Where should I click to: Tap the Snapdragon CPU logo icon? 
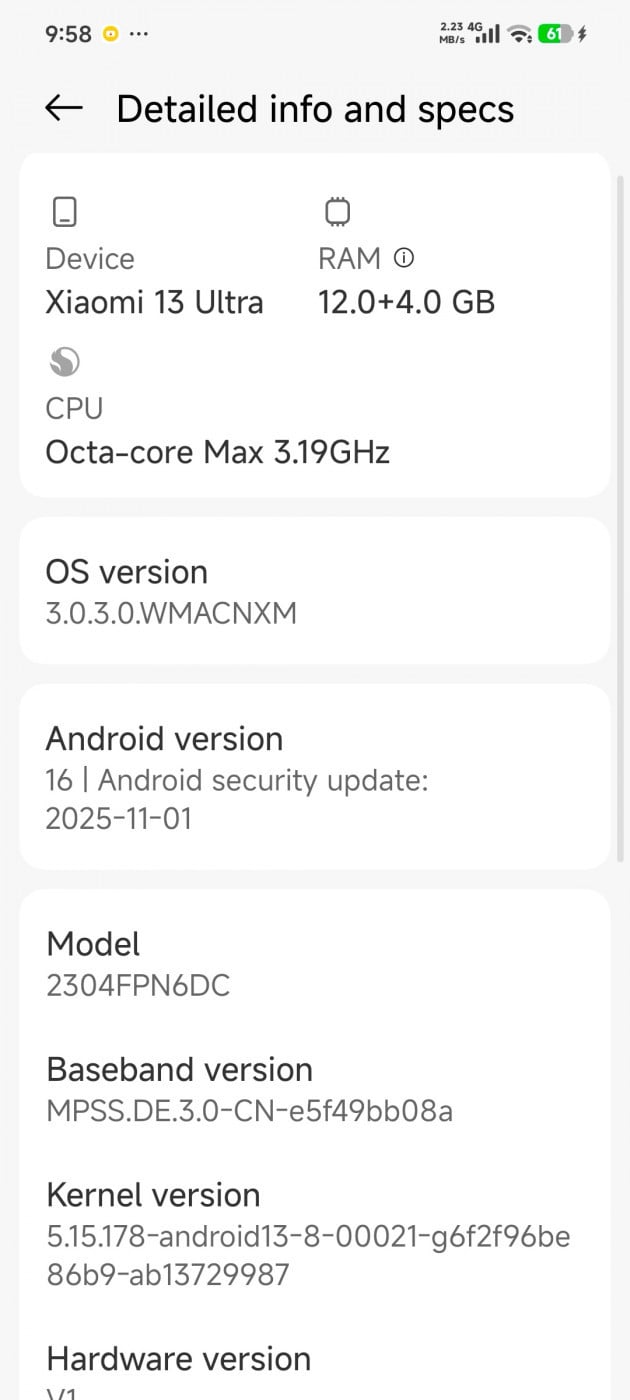65,361
